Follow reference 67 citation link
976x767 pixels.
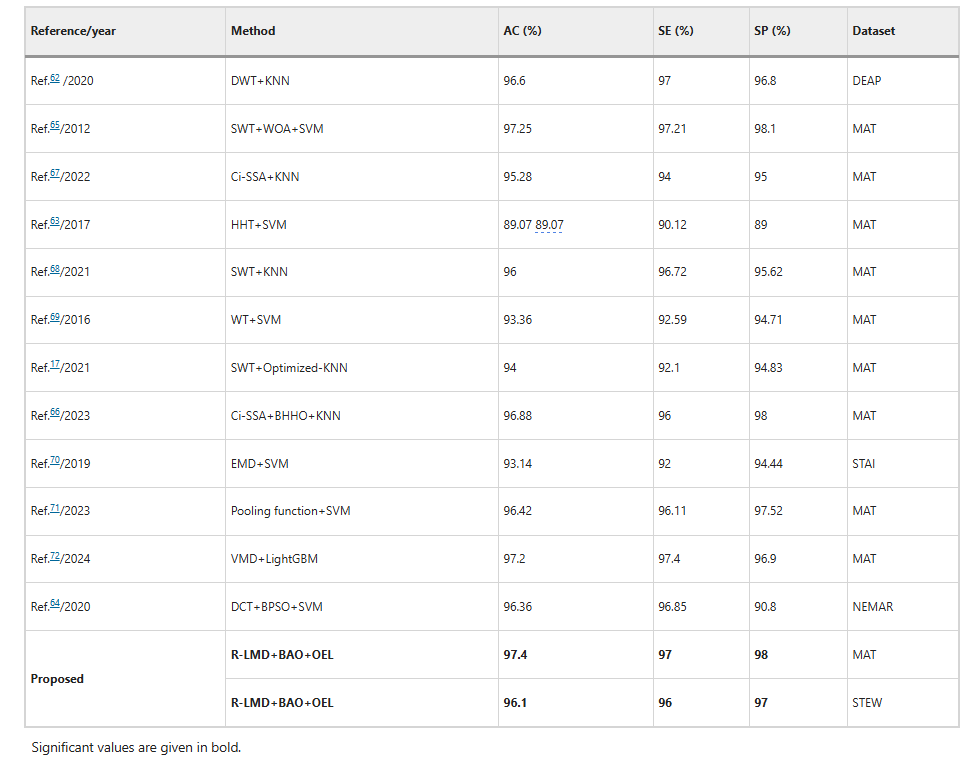pos(55,174)
